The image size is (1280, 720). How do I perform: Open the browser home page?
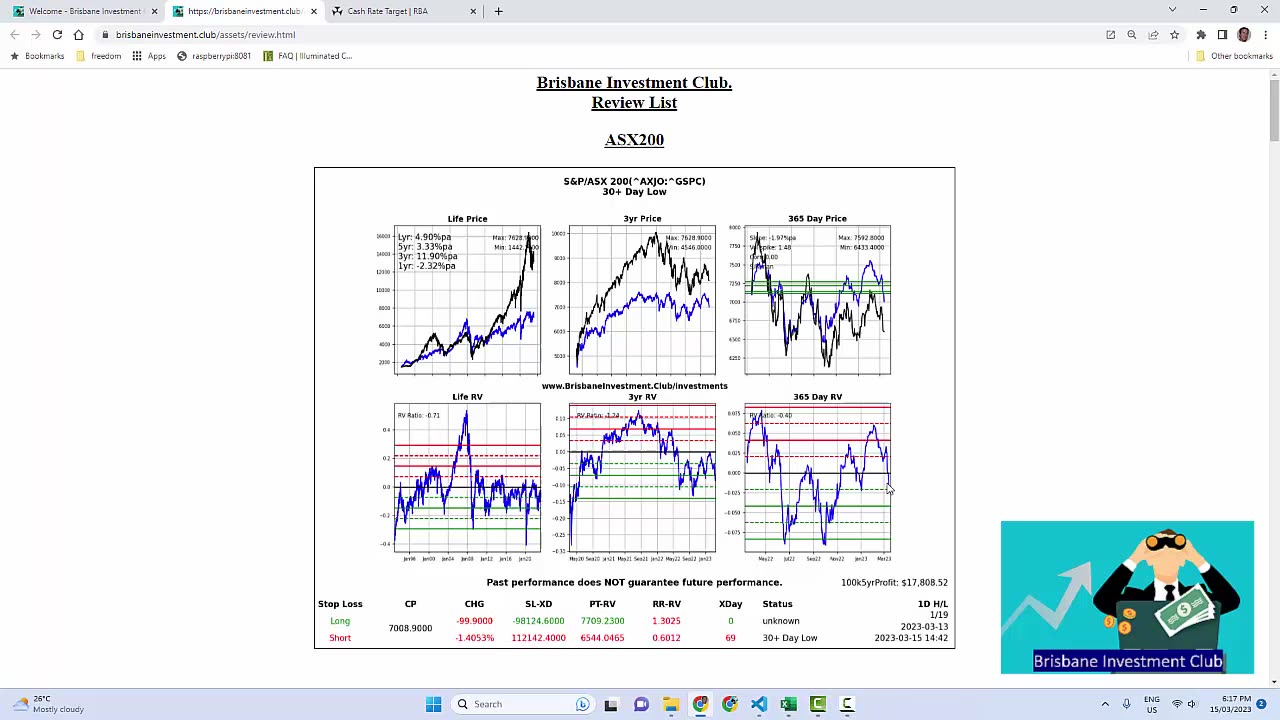(x=78, y=35)
